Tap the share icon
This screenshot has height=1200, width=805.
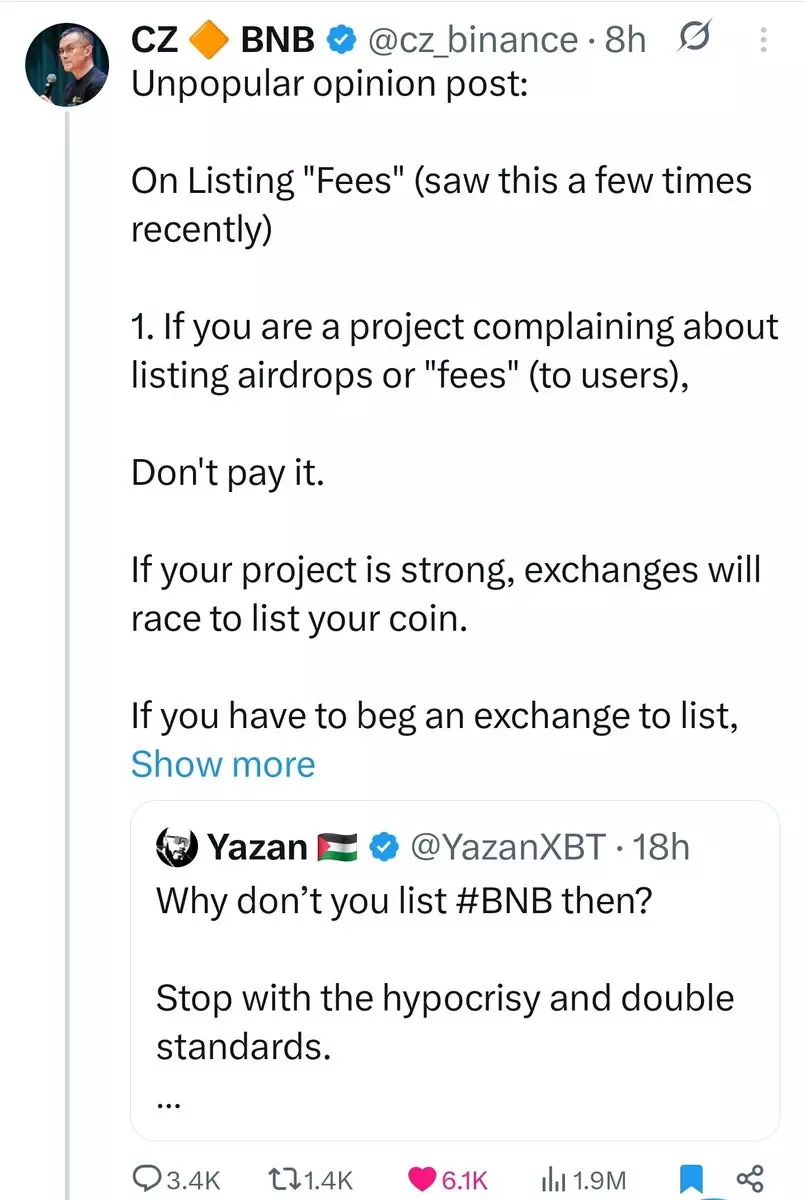pos(749,1179)
